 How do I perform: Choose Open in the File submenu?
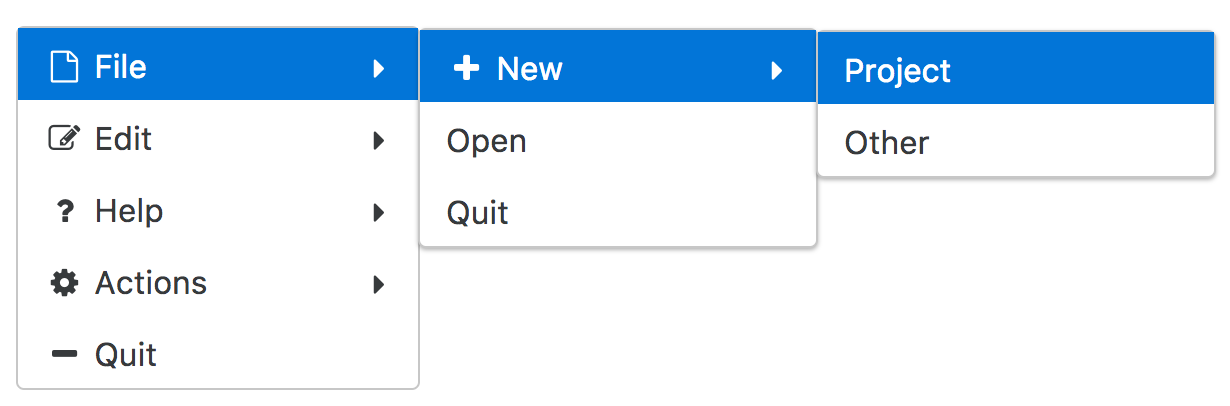[618, 140]
